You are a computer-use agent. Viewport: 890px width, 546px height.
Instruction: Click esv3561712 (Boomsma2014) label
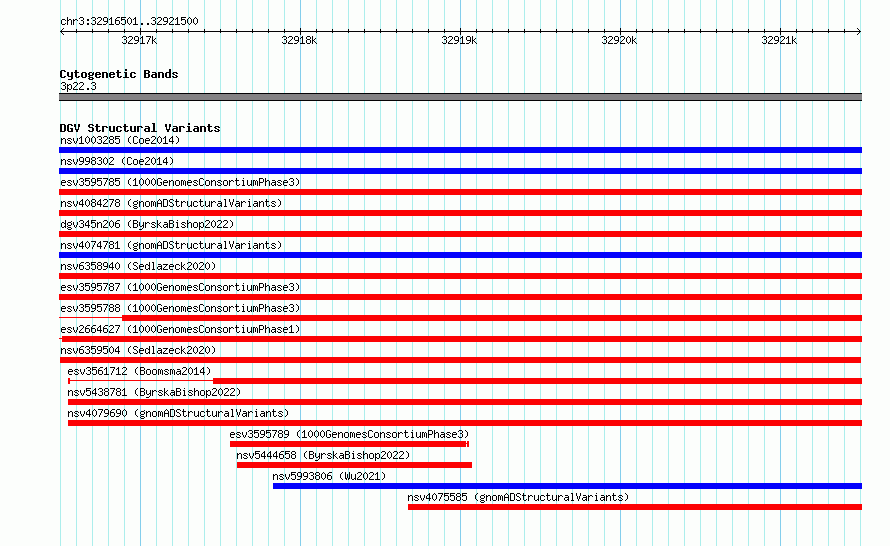point(139,371)
